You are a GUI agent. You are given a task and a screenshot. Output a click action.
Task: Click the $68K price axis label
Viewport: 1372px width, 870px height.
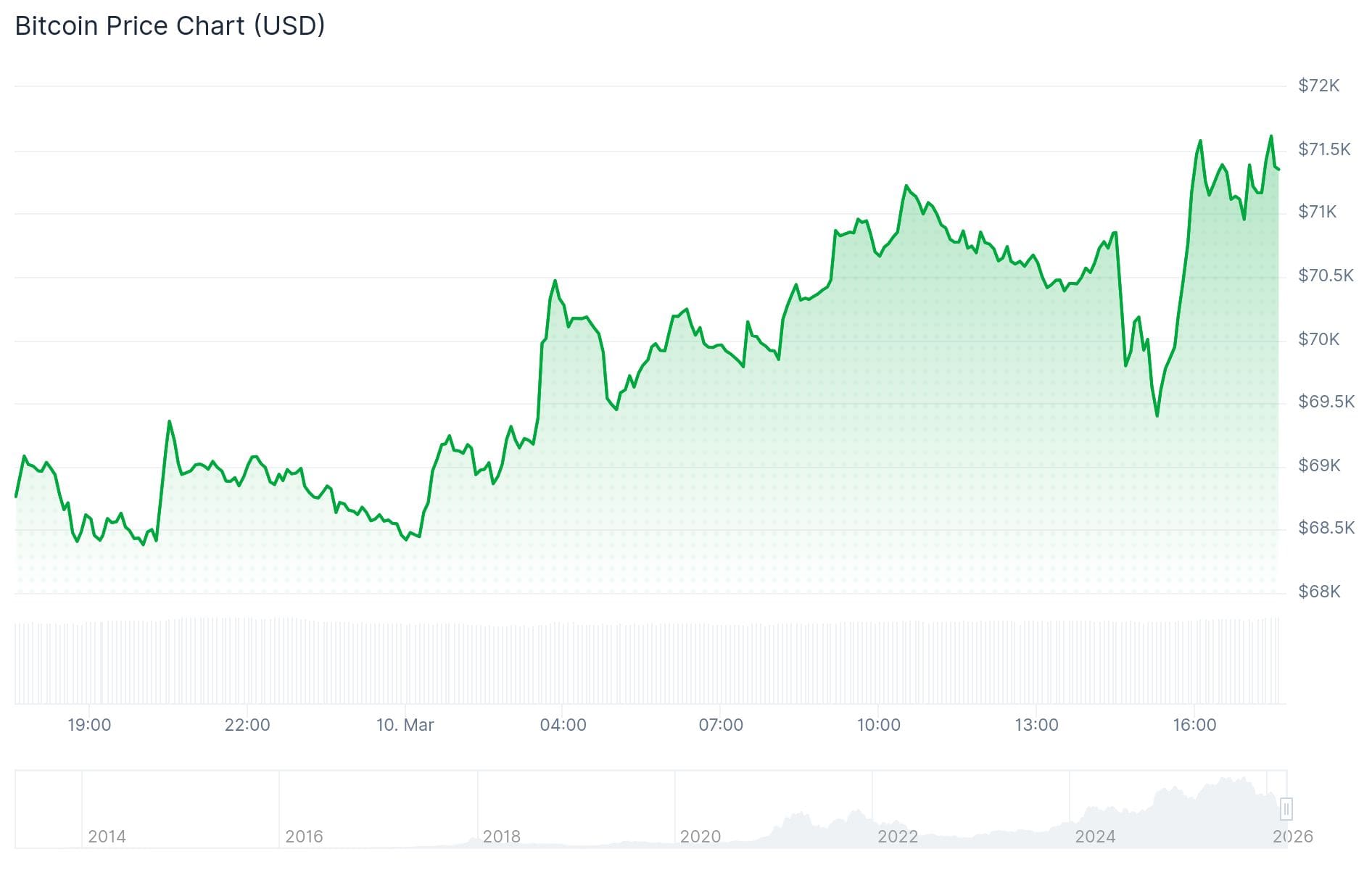coord(1318,592)
